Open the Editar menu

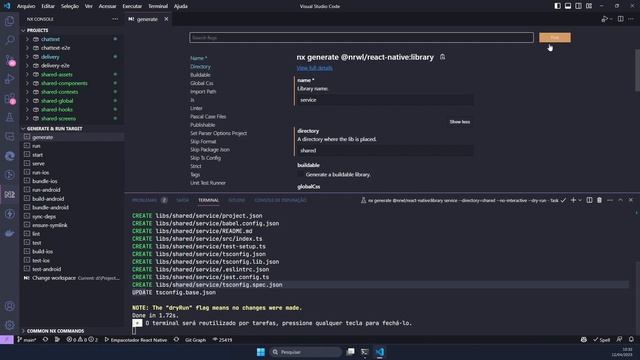(x=48, y=6)
